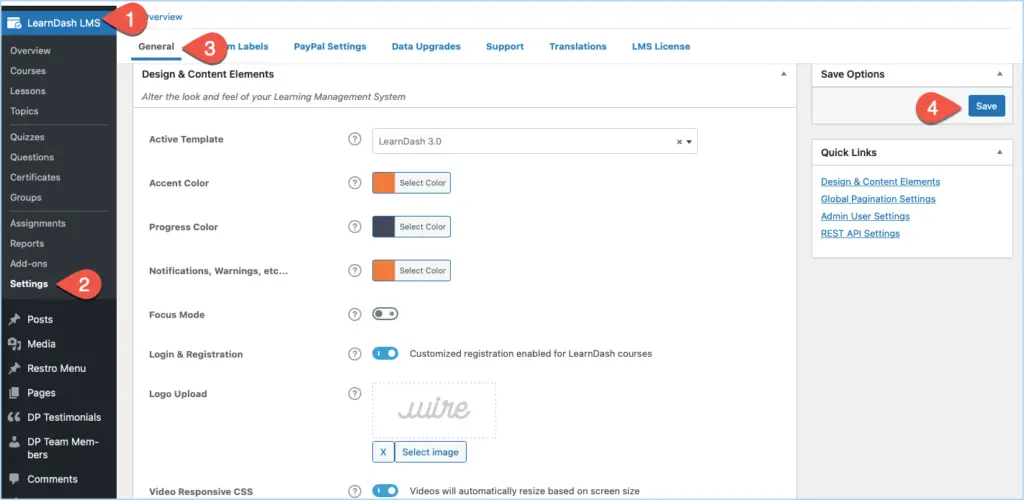The height and width of the screenshot is (500, 1024).
Task: Follow the Design & Content Elements quick link
Action: tap(880, 182)
